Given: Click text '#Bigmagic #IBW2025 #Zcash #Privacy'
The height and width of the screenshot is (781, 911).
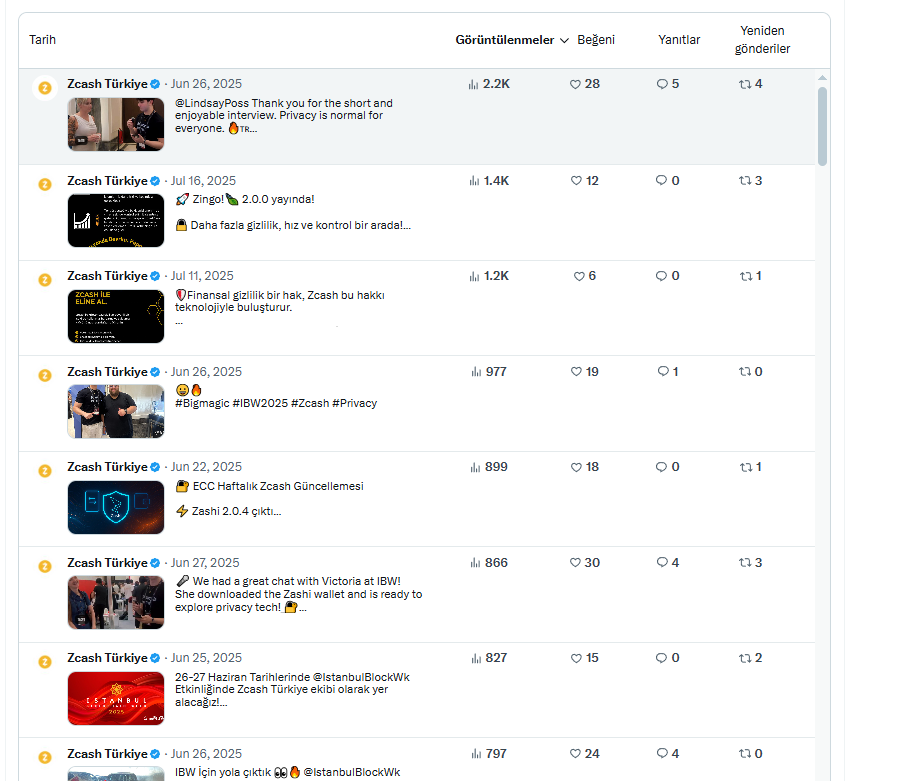Looking at the screenshot, I should tap(276, 403).
